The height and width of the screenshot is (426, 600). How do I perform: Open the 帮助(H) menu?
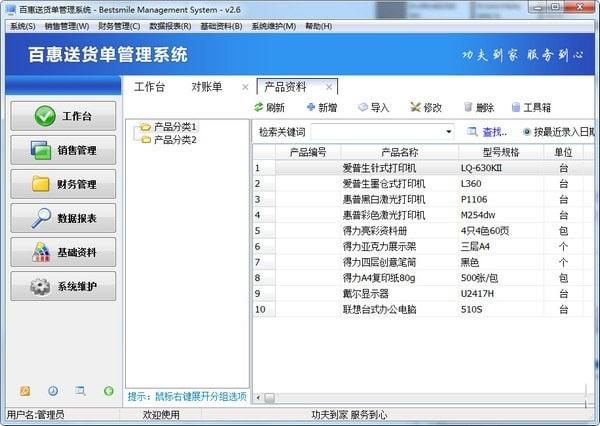pyautogui.click(x=318, y=26)
